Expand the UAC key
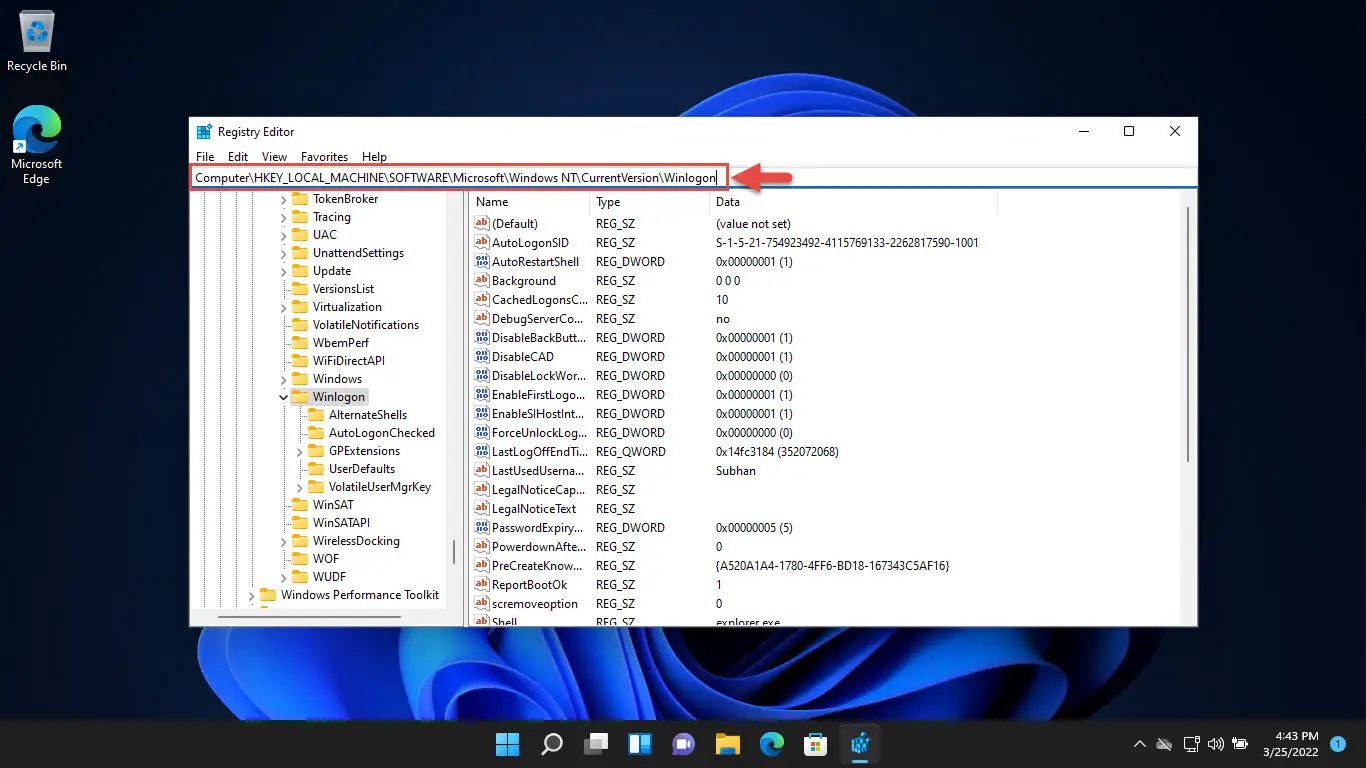The height and width of the screenshot is (768, 1366). (x=283, y=235)
